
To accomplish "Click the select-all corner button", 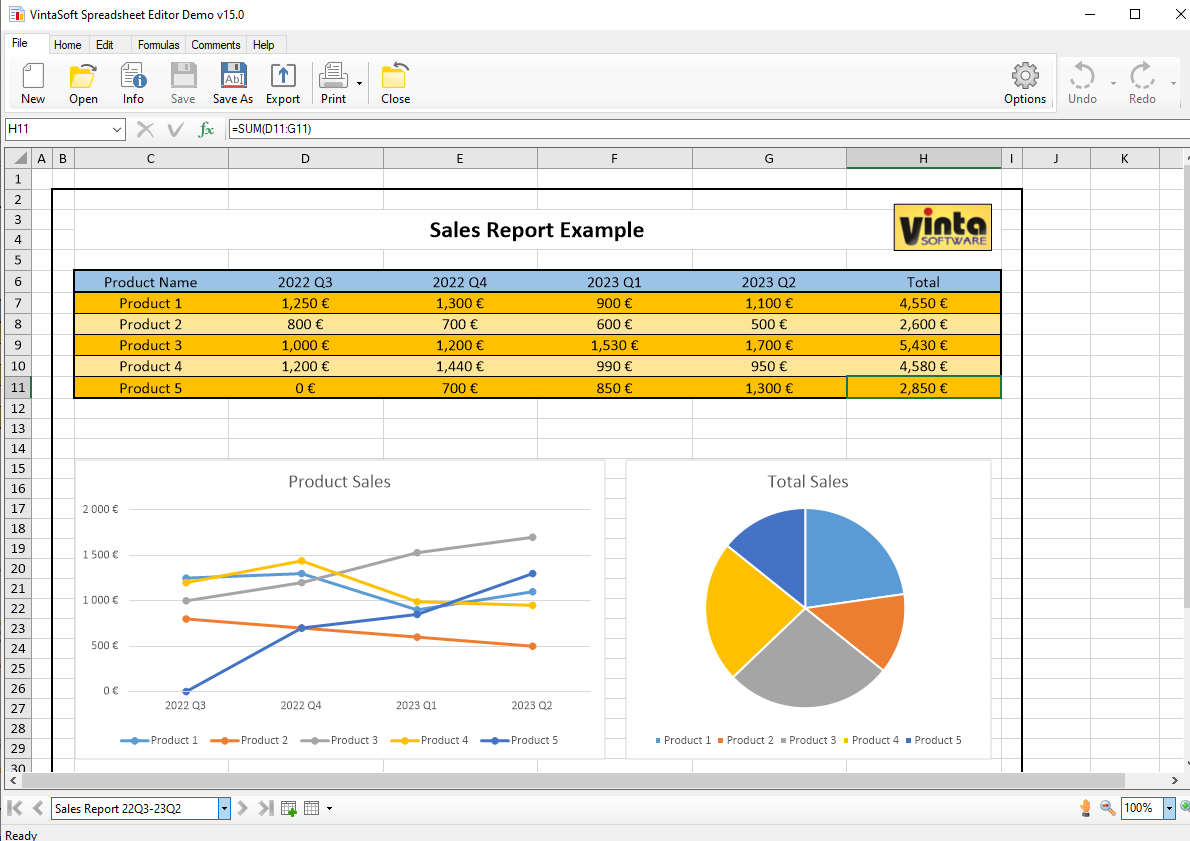I will pyautogui.click(x=18, y=158).
